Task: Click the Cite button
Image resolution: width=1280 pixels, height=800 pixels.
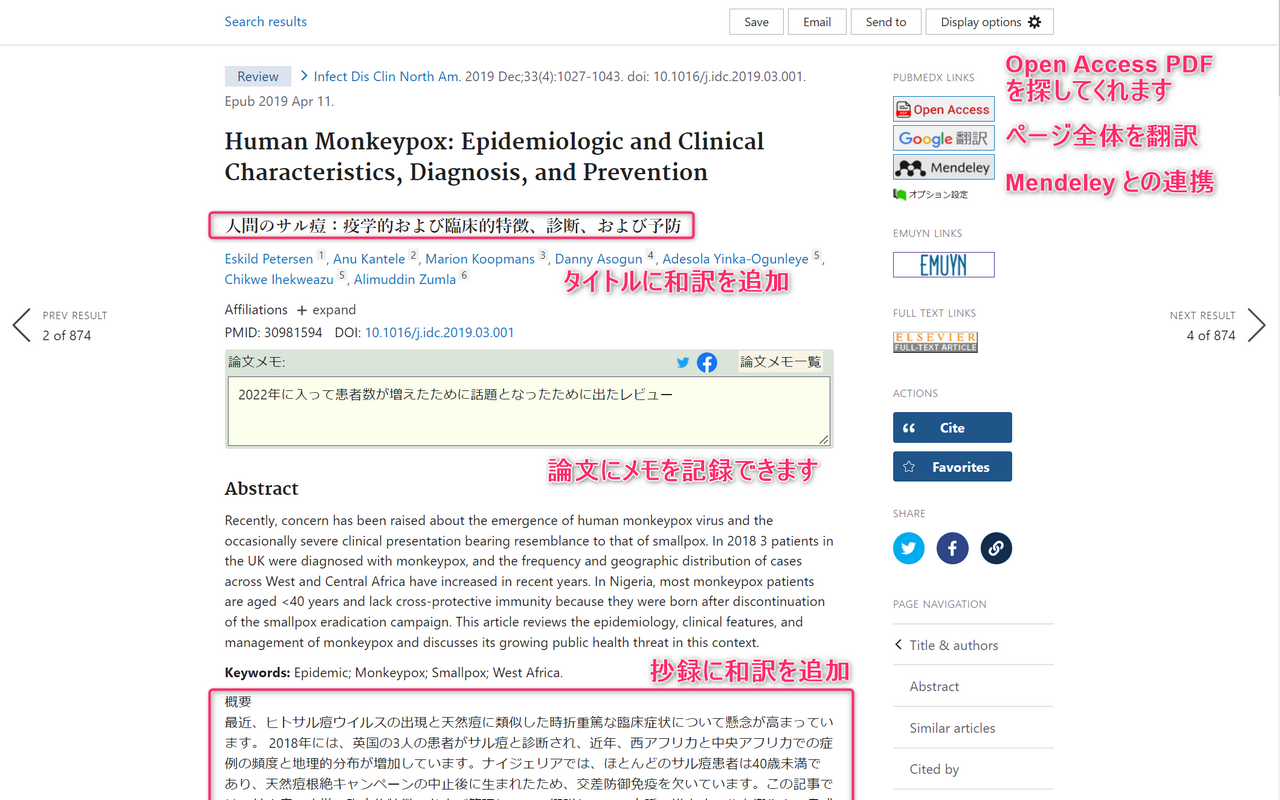Action: click(952, 427)
